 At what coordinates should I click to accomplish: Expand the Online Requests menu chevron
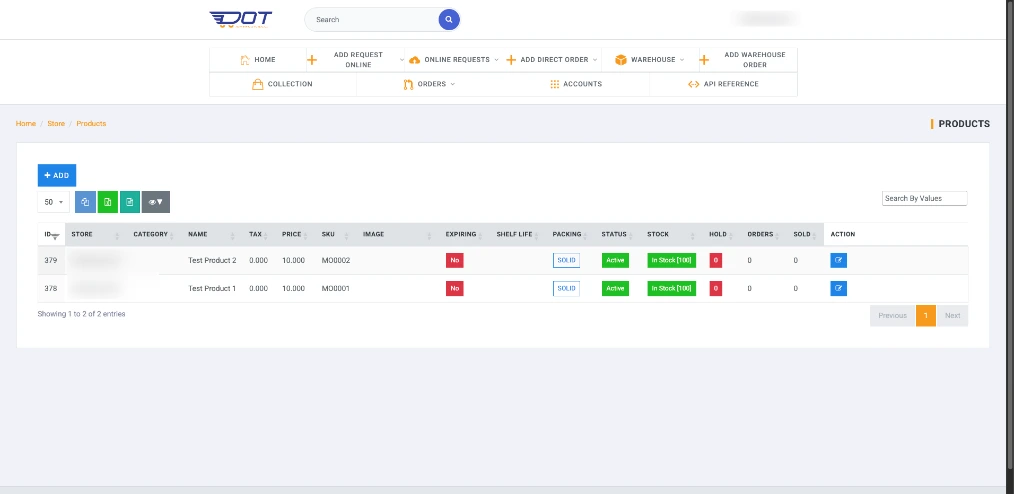496,59
